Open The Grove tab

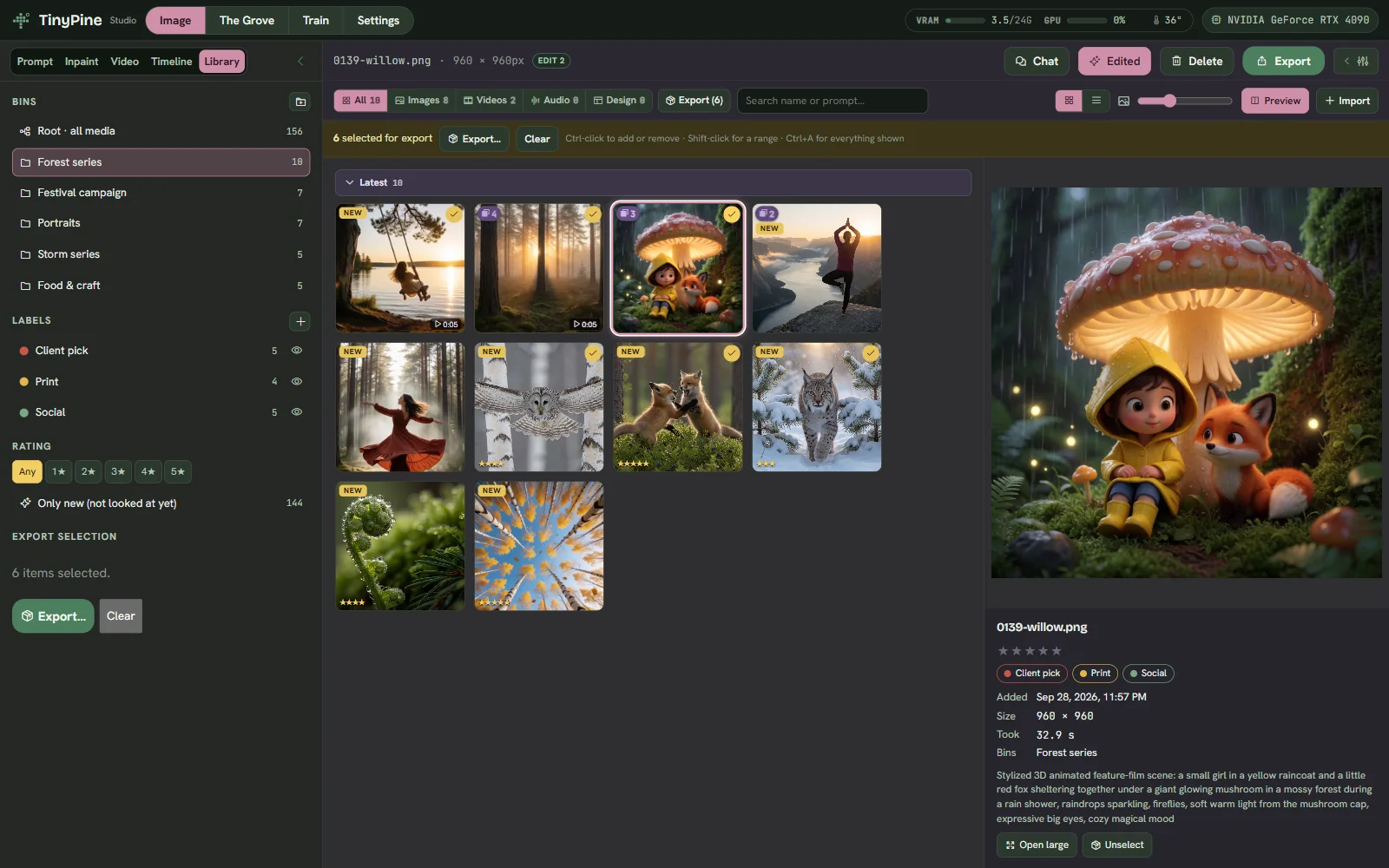click(247, 20)
